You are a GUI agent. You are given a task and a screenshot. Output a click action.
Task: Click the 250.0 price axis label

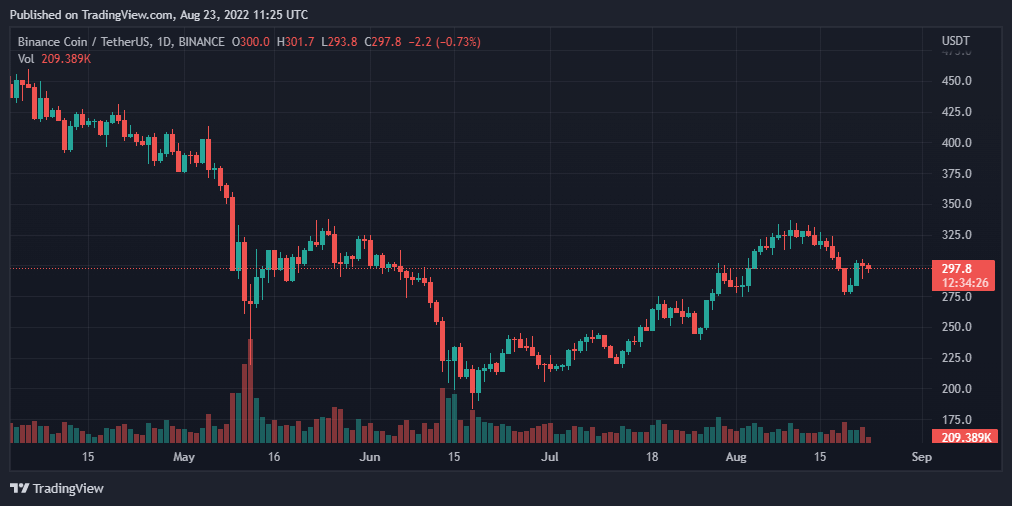click(956, 327)
